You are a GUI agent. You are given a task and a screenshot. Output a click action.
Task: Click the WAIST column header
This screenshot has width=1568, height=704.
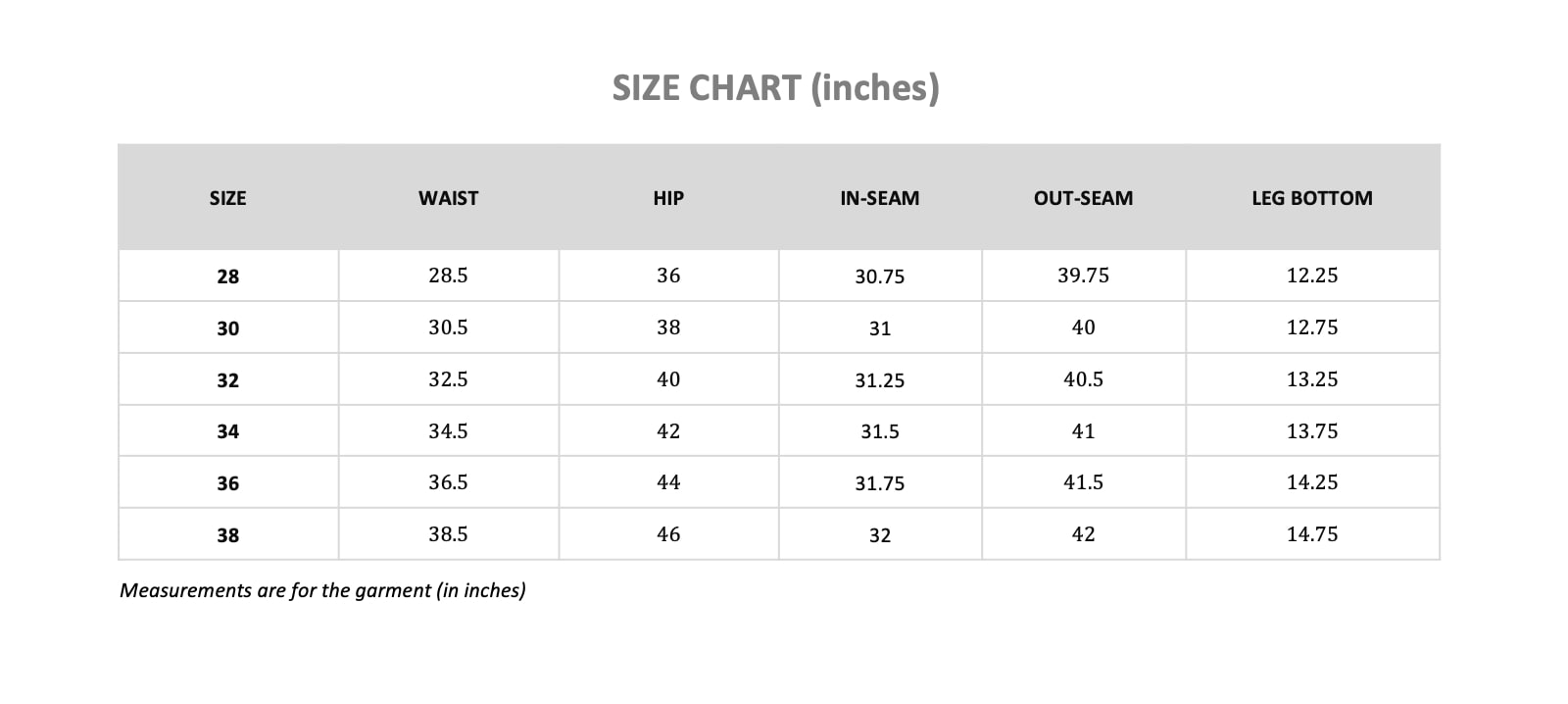tap(448, 198)
